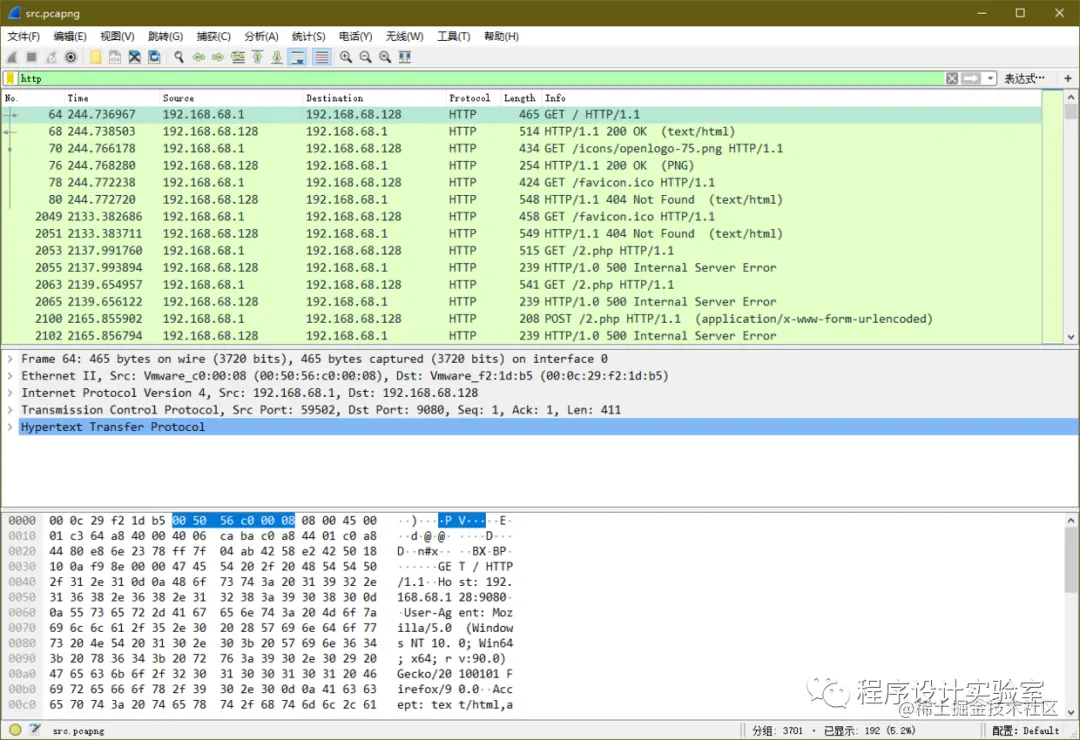Image resolution: width=1080 pixels, height=740 pixels.
Task: Expand the Frame 64 details row
Action: coord(10,359)
